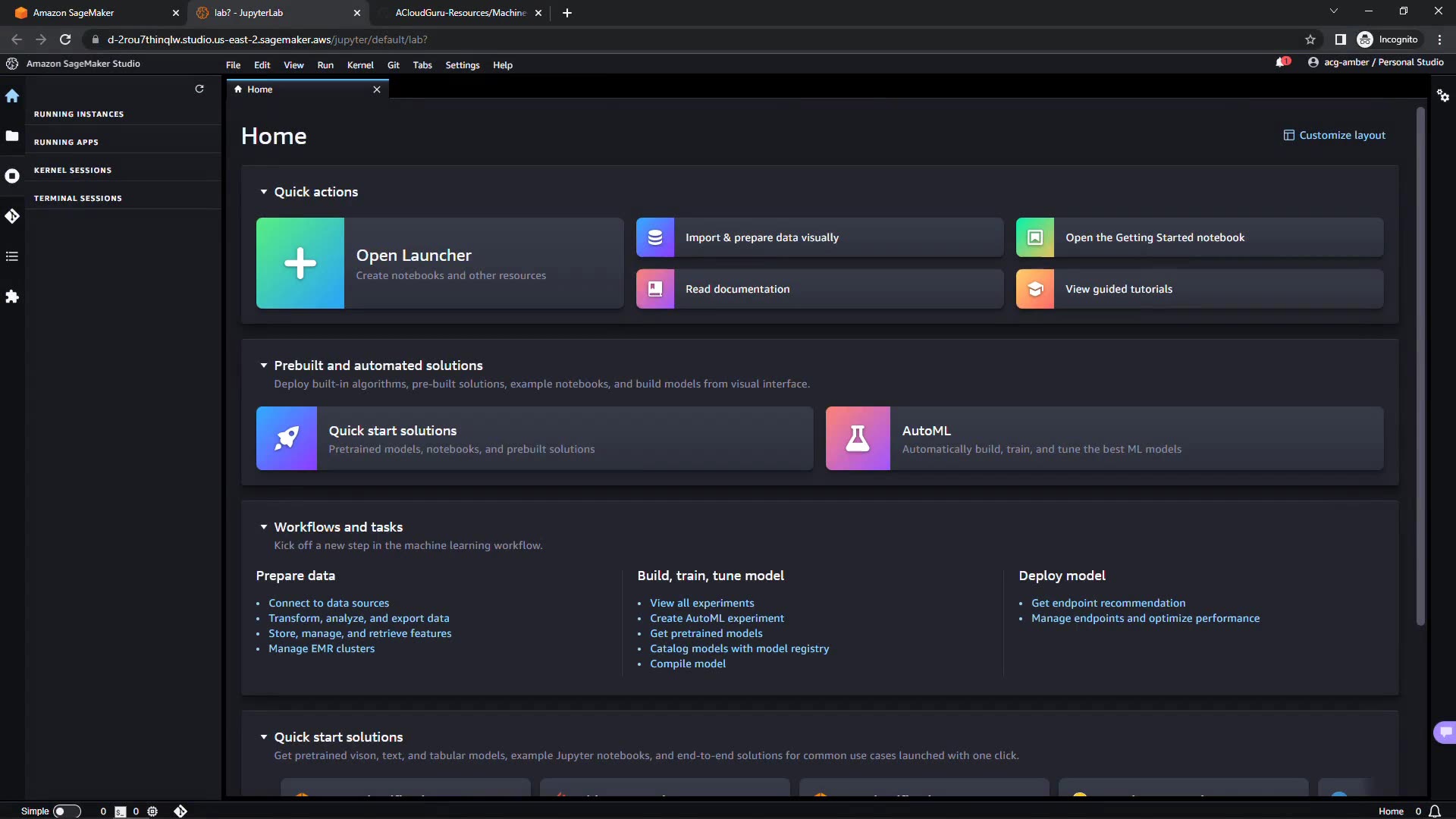Collapse the Quick actions section

coord(264,192)
